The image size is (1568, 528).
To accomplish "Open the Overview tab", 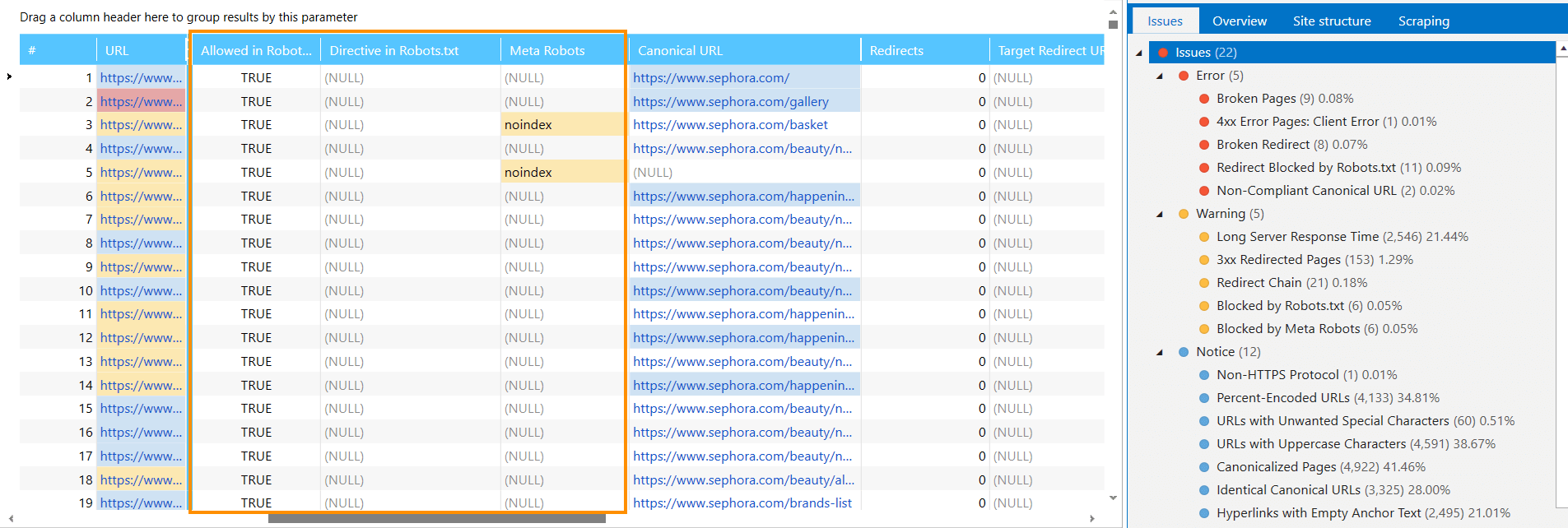I will click(1239, 21).
